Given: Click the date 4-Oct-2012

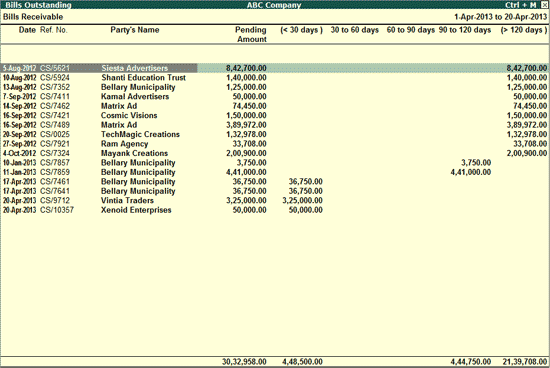Looking at the screenshot, I should pos(19,153).
